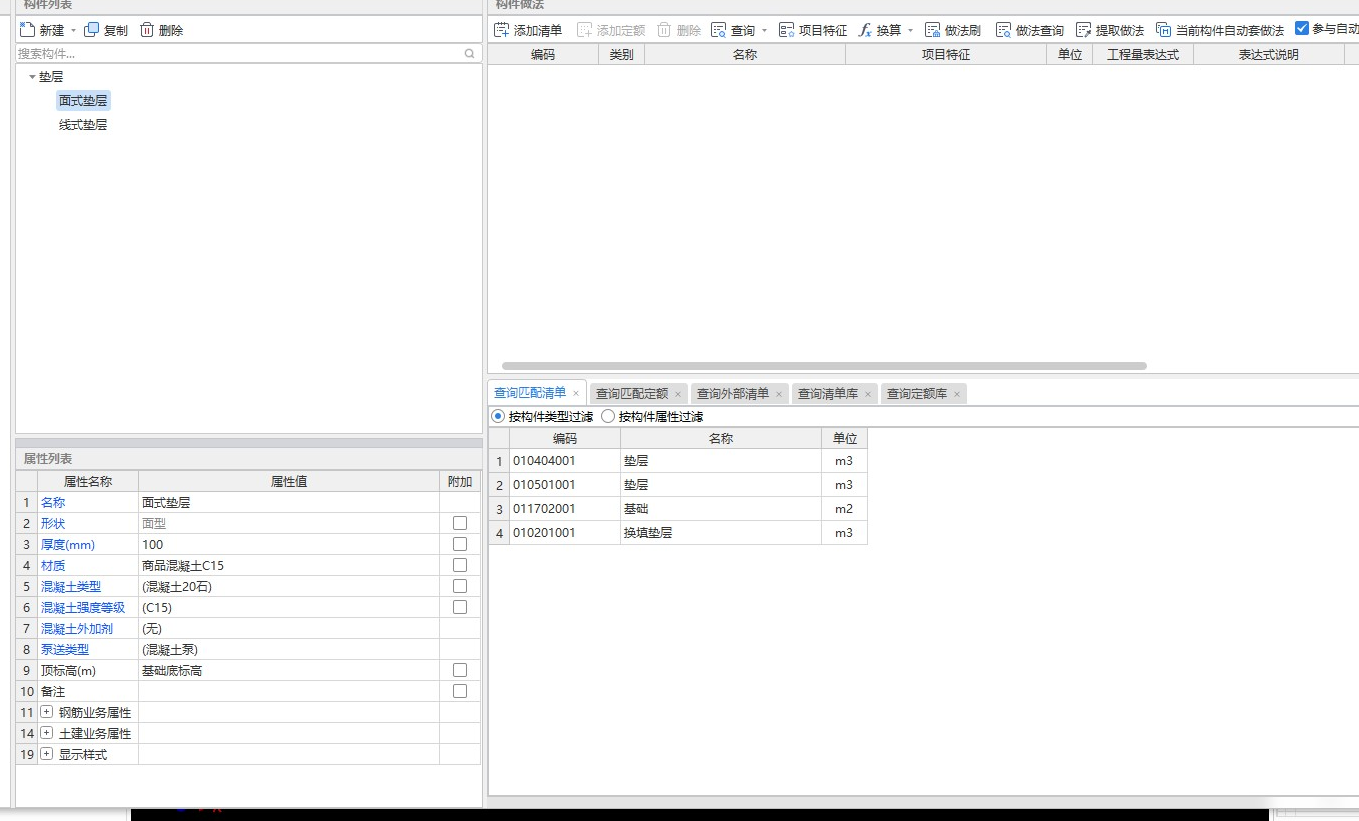Select list row 010501001 垫层
Viewport: 1359px width, 821px height.
tap(678, 485)
